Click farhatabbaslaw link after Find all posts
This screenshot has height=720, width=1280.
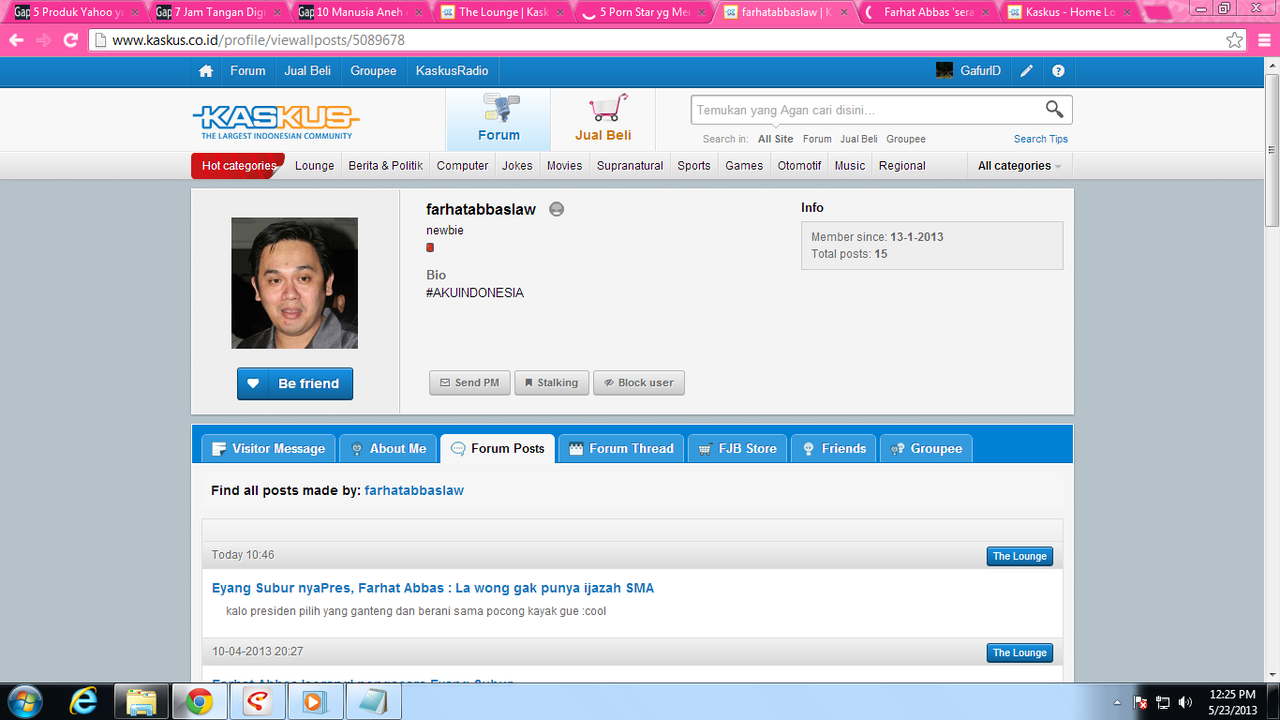(414, 491)
